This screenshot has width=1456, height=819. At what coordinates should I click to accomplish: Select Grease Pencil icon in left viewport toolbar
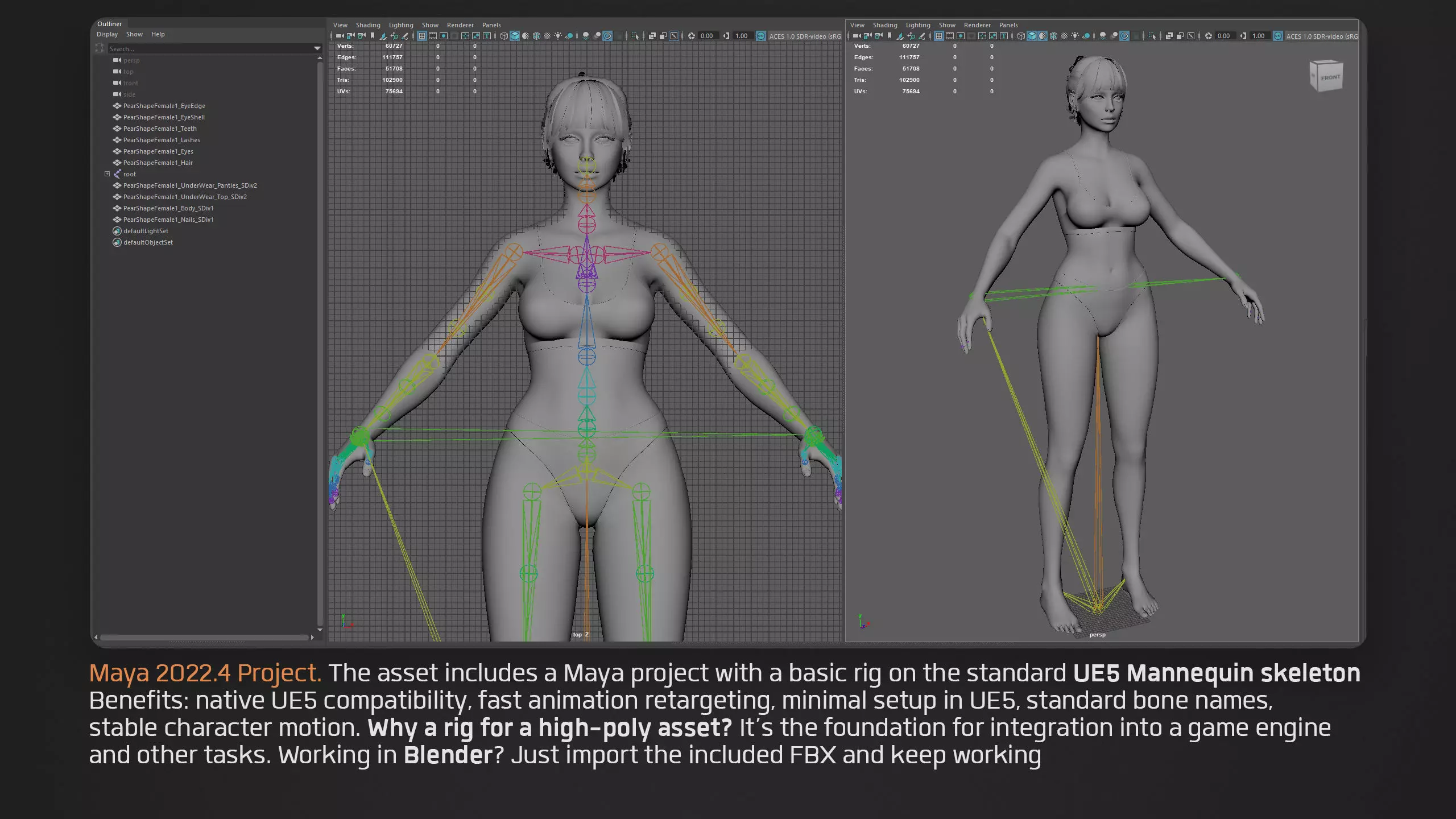point(405,36)
